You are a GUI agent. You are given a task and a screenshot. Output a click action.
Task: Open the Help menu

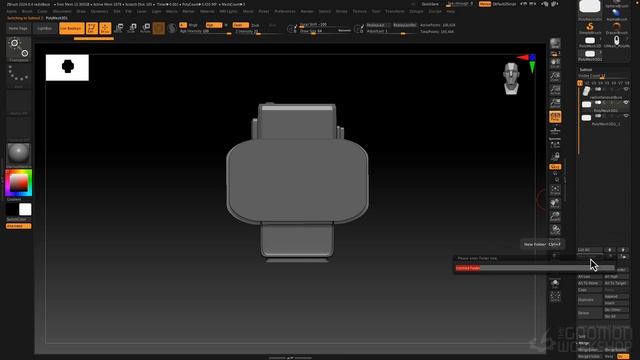(x=450, y=11)
